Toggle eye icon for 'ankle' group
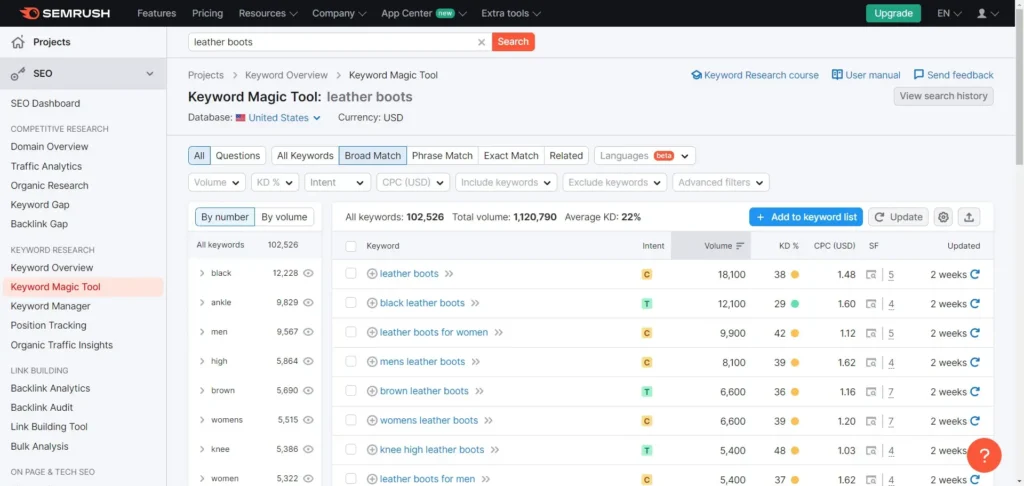Viewport: 1024px width, 486px height. pos(308,302)
